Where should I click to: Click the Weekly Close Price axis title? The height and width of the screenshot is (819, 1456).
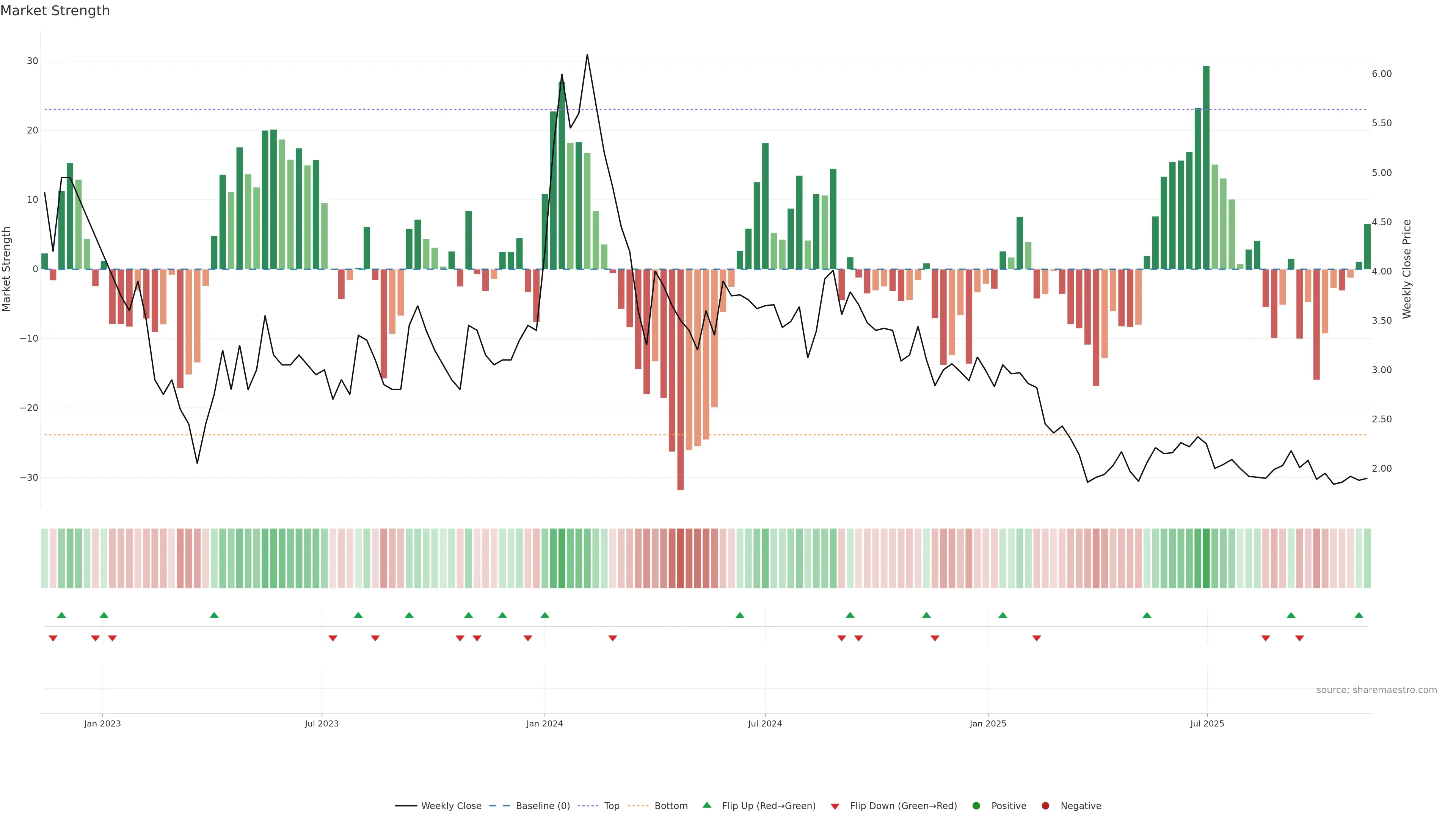click(x=1407, y=269)
